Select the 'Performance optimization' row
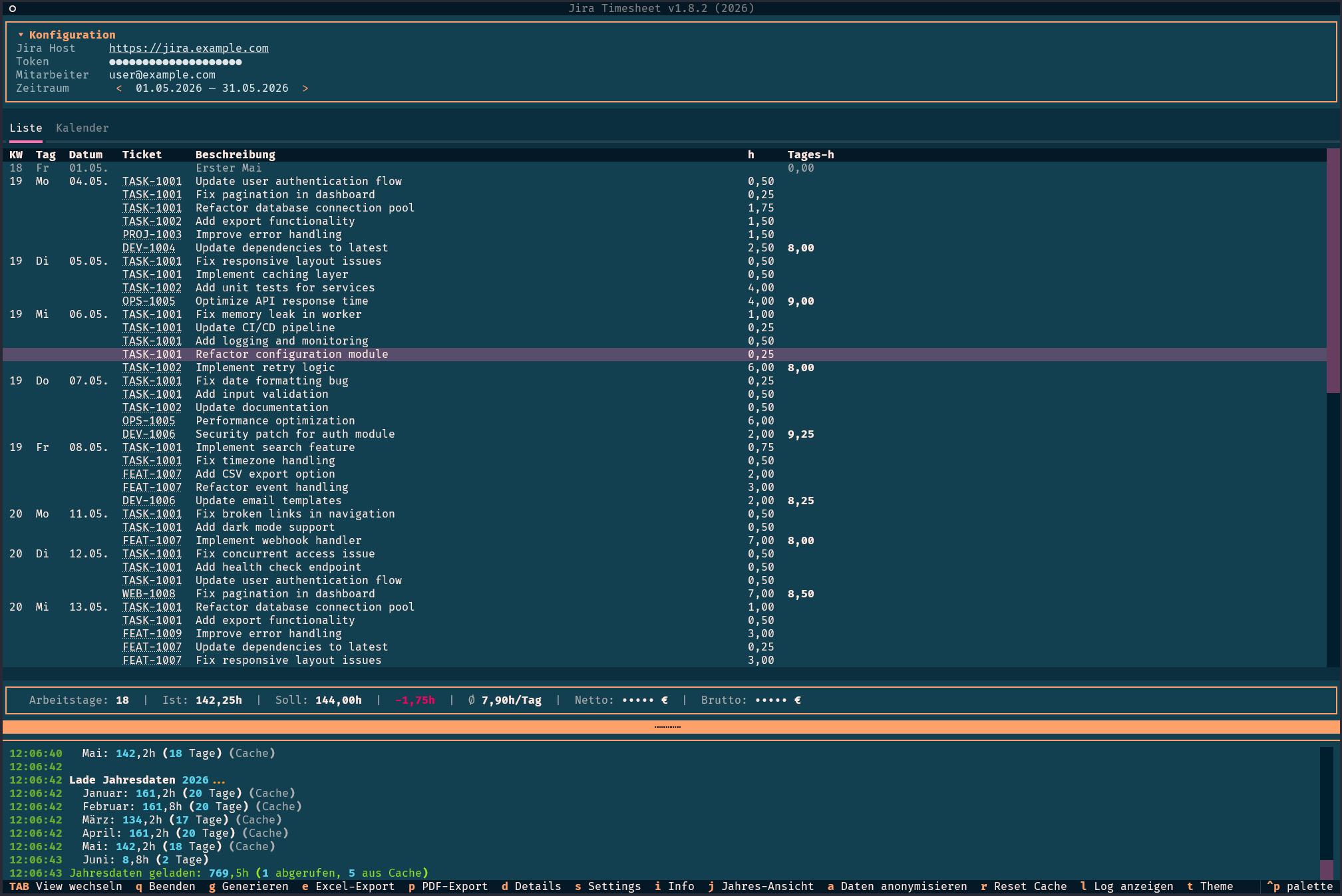Viewport: 1342px width, 896px height. pyautogui.click(x=665, y=420)
